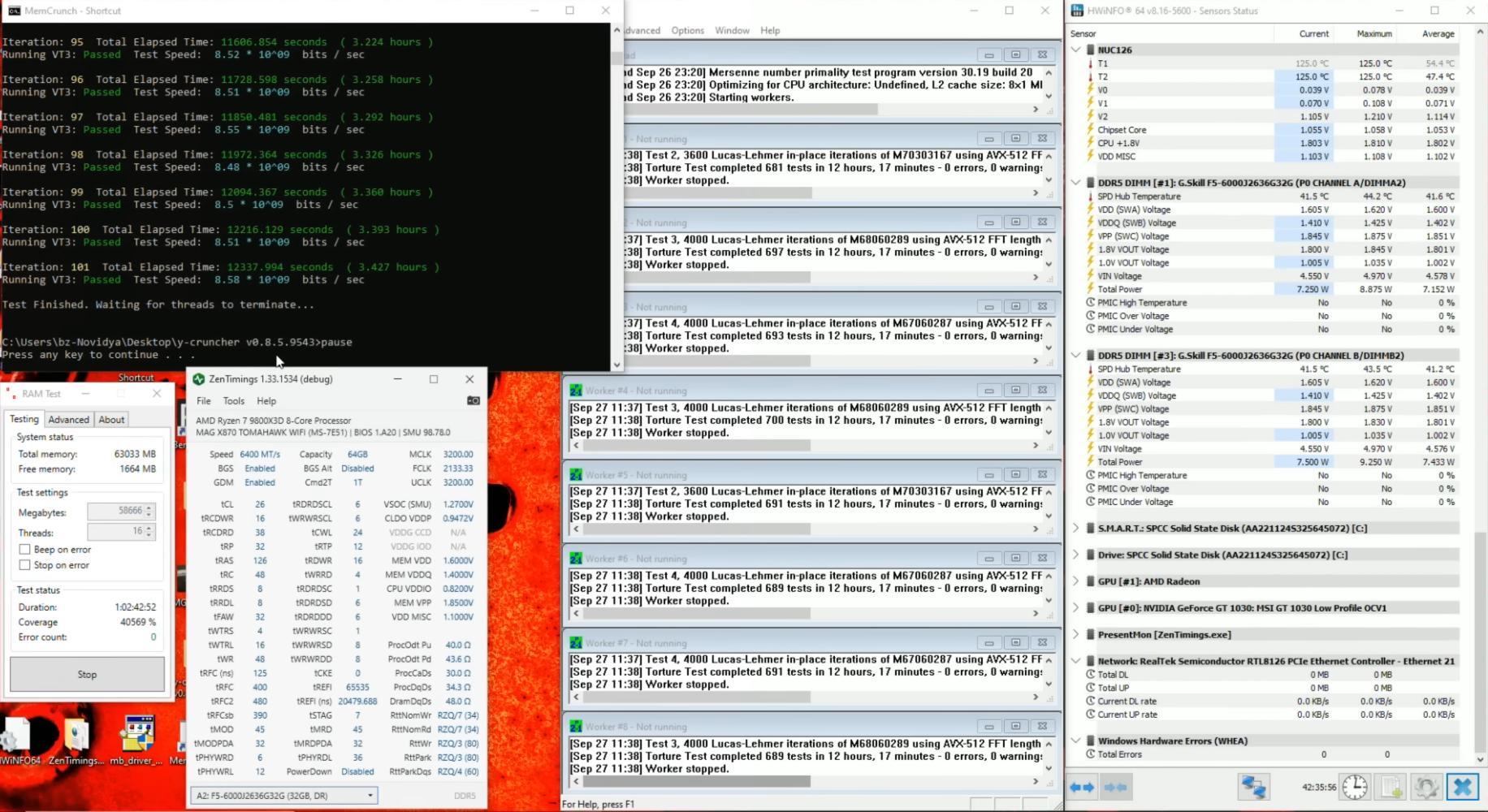
Task: Open the A2 memory module dropdown
Action: (x=283, y=796)
